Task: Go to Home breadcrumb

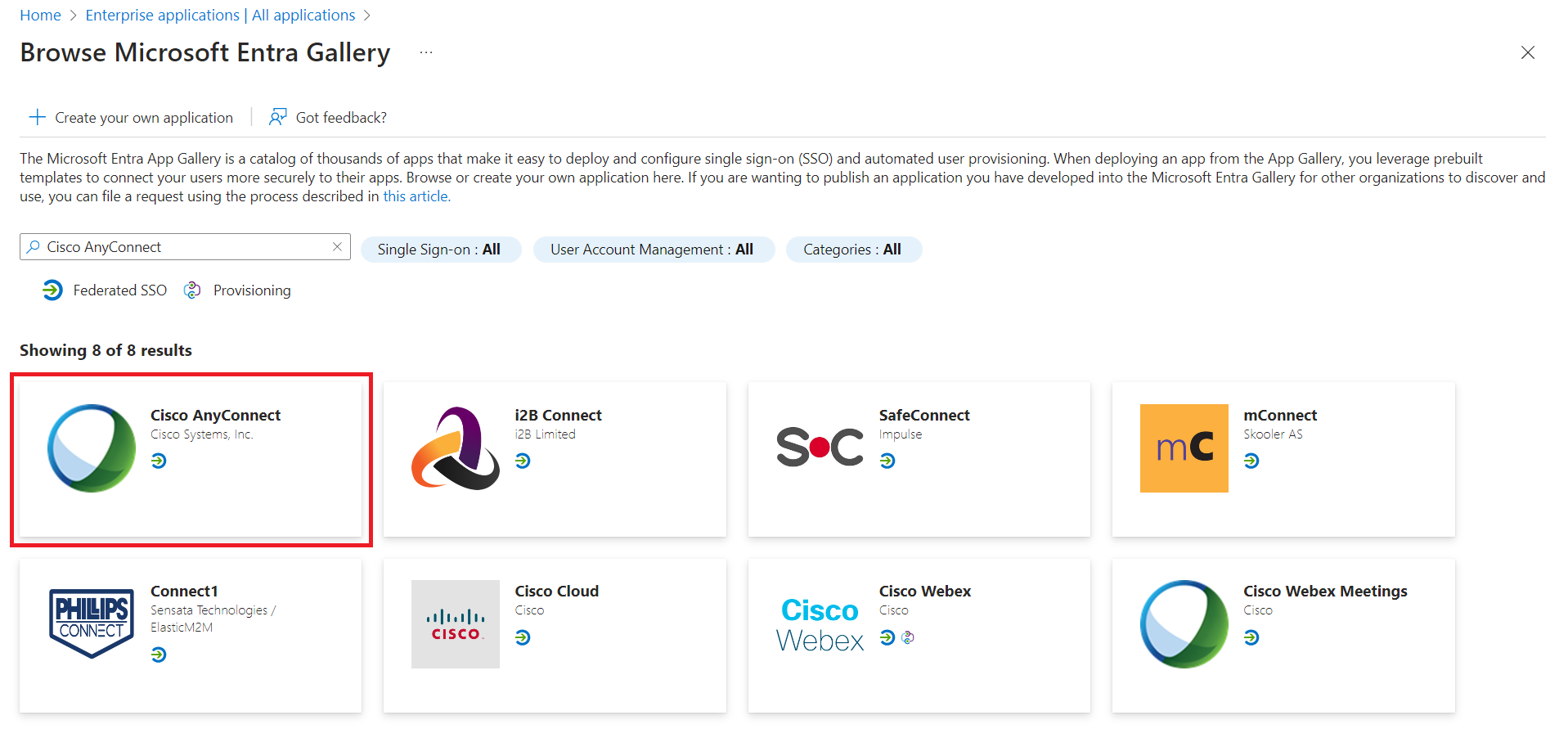Action: click(40, 15)
